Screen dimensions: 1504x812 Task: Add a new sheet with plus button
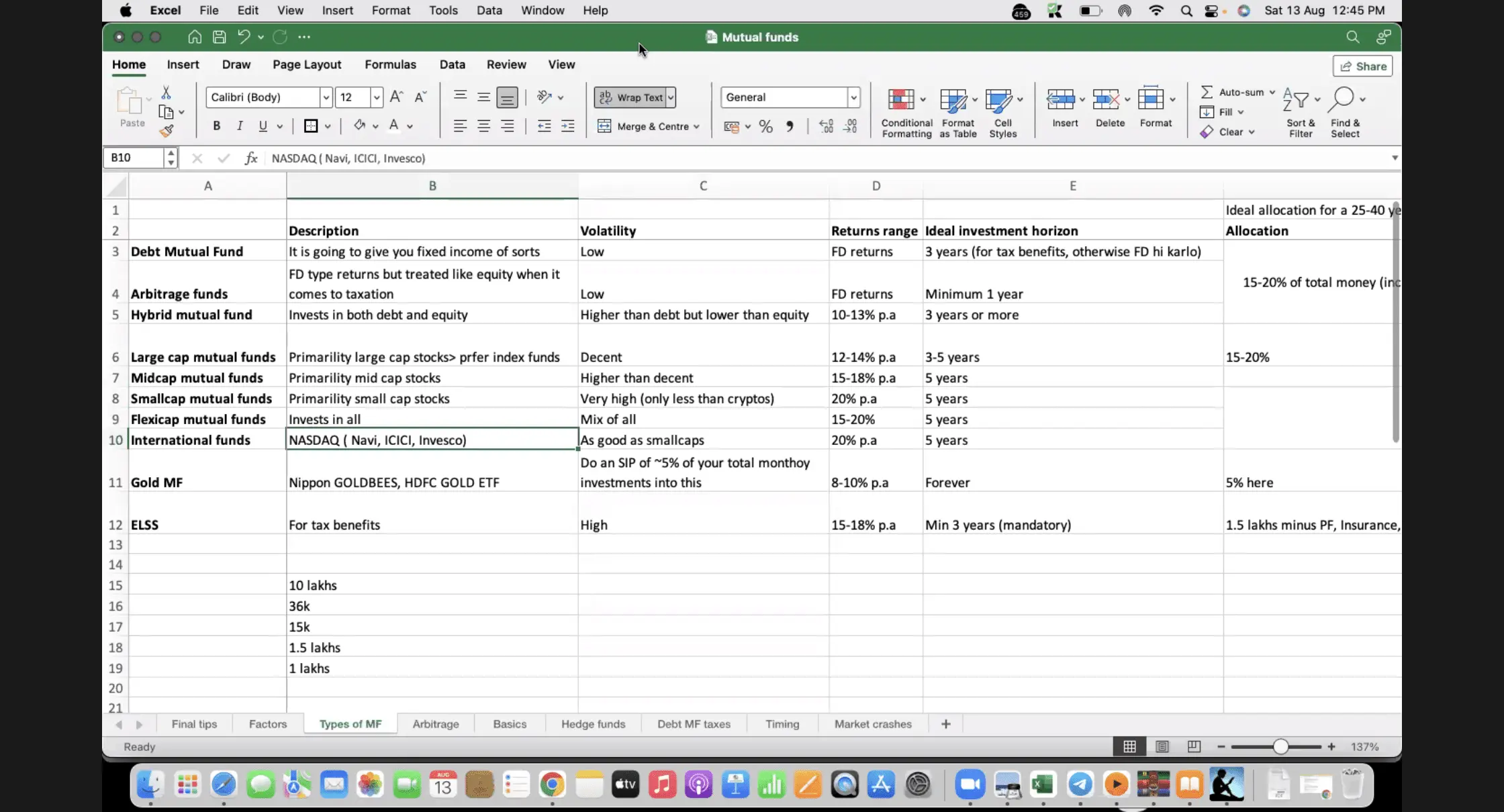click(x=945, y=724)
